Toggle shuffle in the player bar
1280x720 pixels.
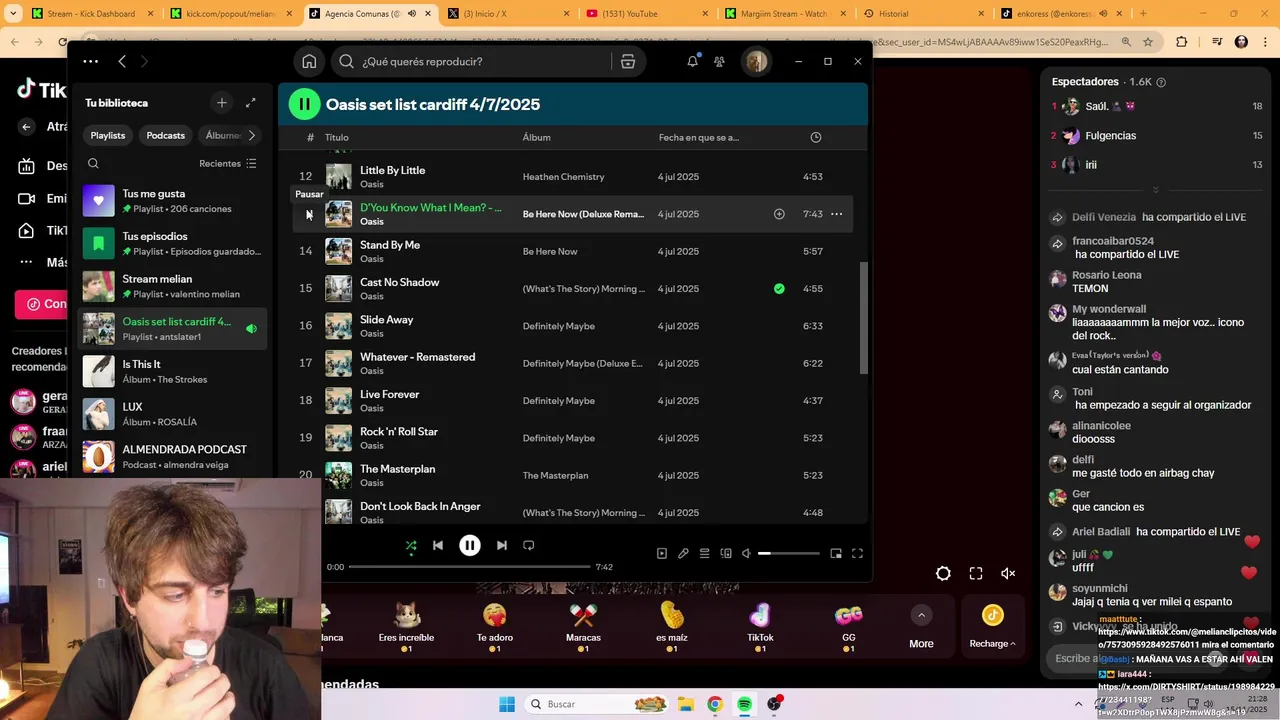point(410,545)
